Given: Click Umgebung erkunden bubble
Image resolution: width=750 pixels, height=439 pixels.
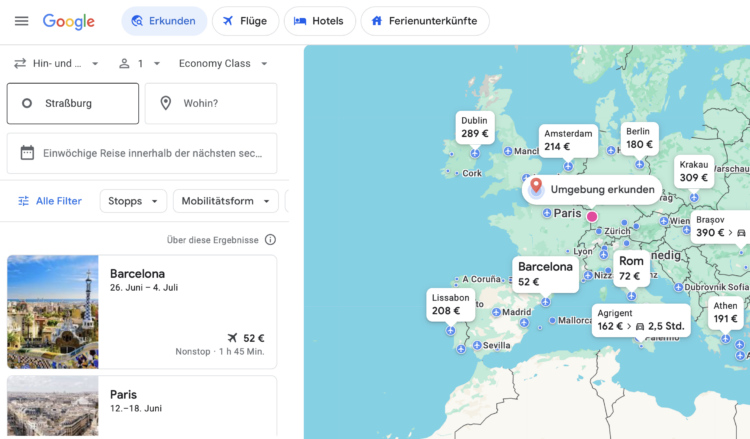Looking at the screenshot, I should pos(592,190).
